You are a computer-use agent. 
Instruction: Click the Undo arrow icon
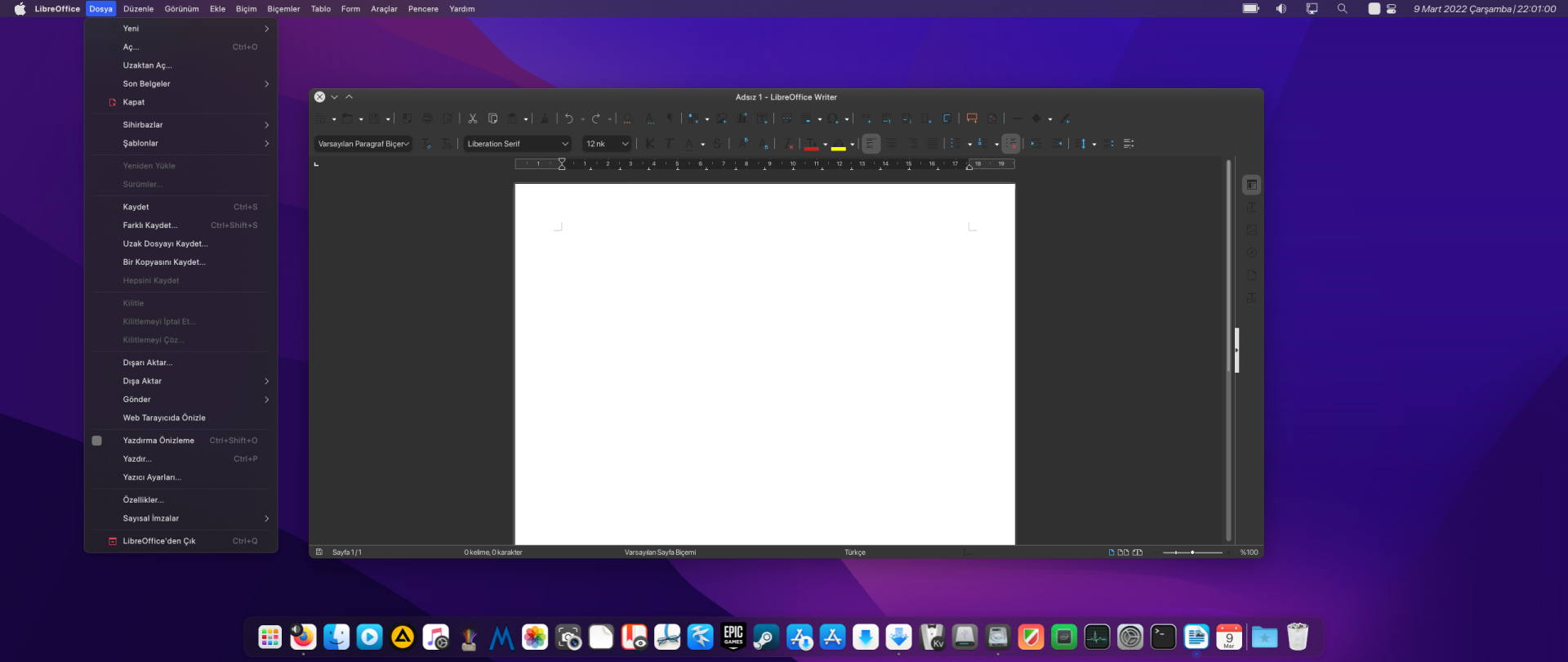pos(568,119)
